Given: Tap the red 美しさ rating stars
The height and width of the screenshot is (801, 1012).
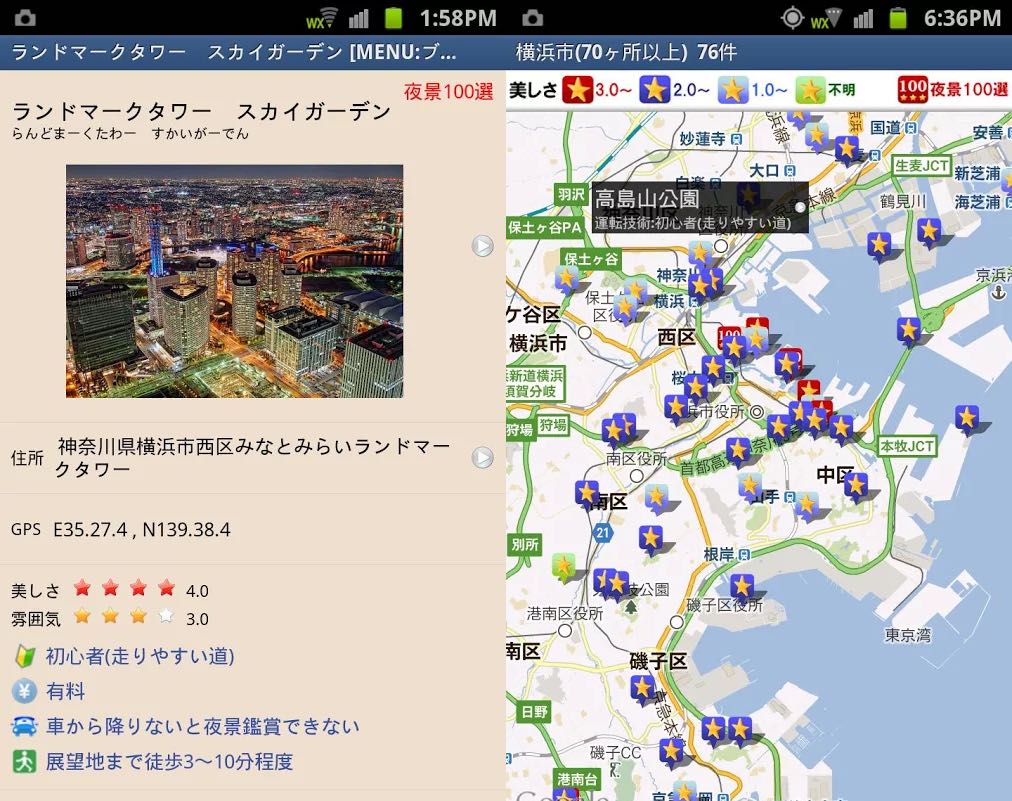Looking at the screenshot, I should [x=124, y=588].
